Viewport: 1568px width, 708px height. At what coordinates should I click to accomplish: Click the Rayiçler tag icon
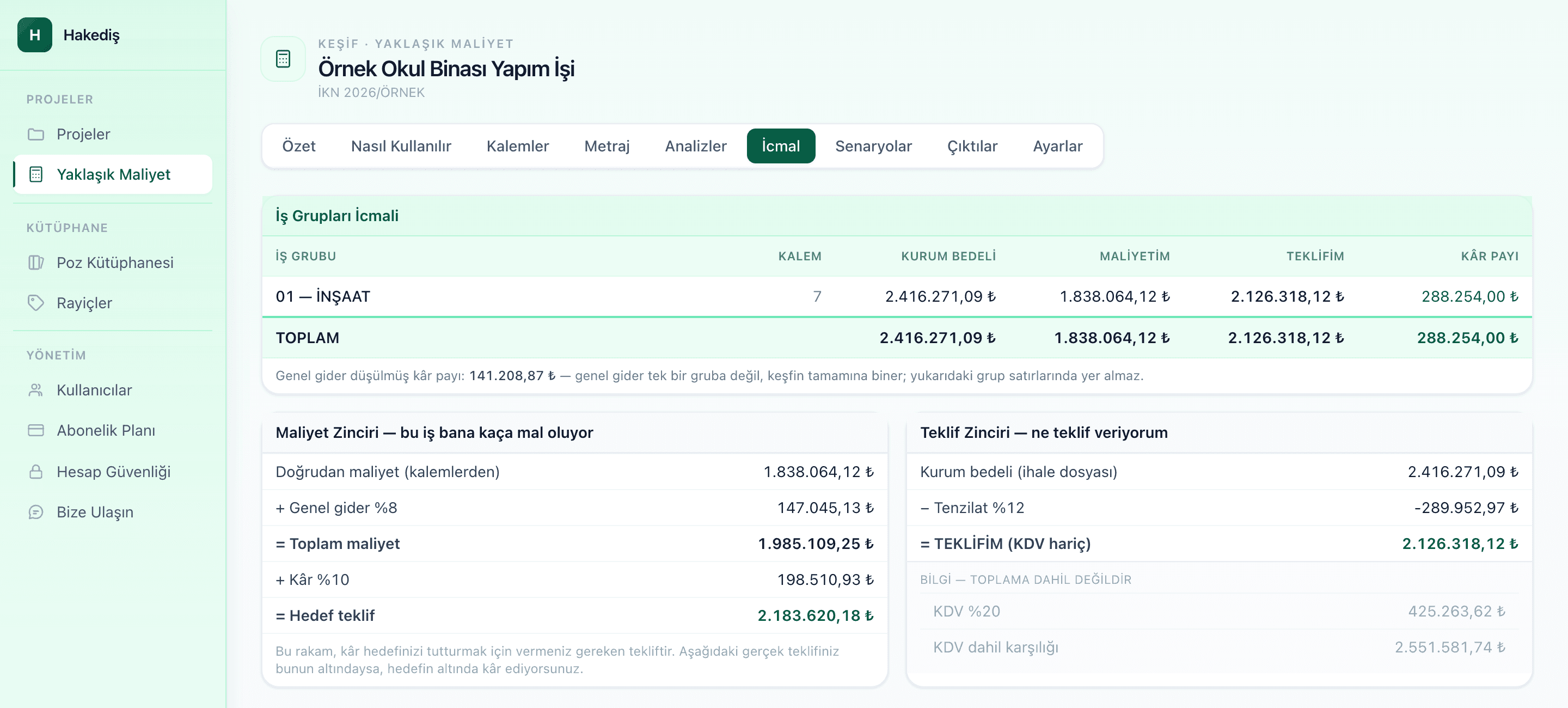(36, 303)
